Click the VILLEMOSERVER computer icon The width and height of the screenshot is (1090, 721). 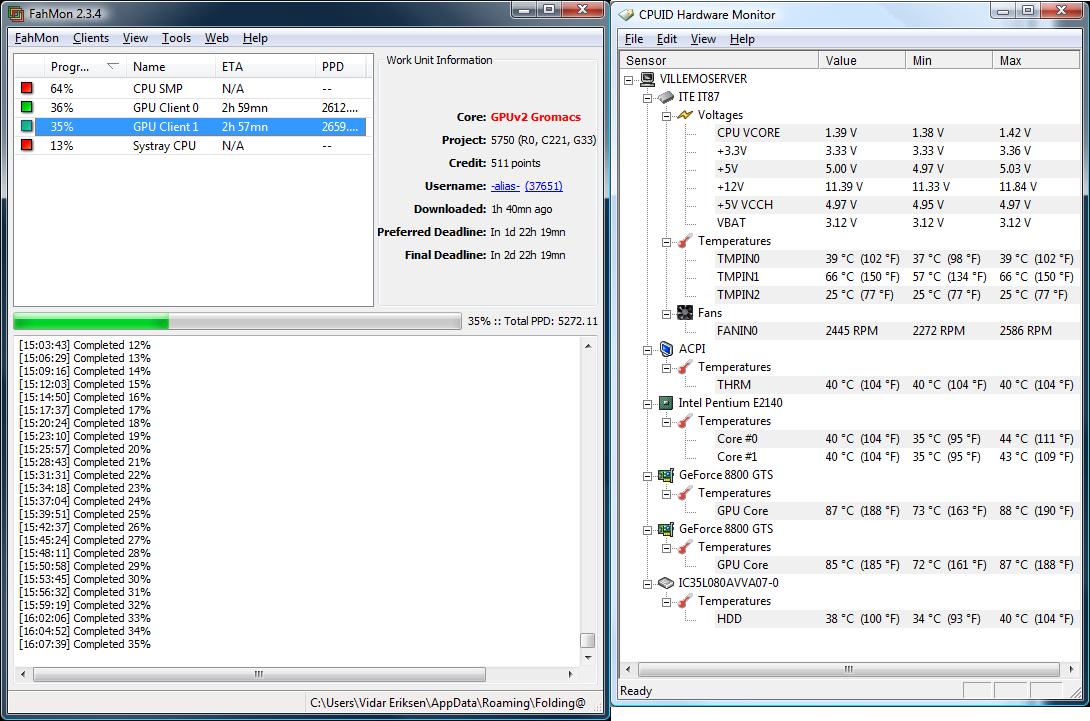(647, 79)
